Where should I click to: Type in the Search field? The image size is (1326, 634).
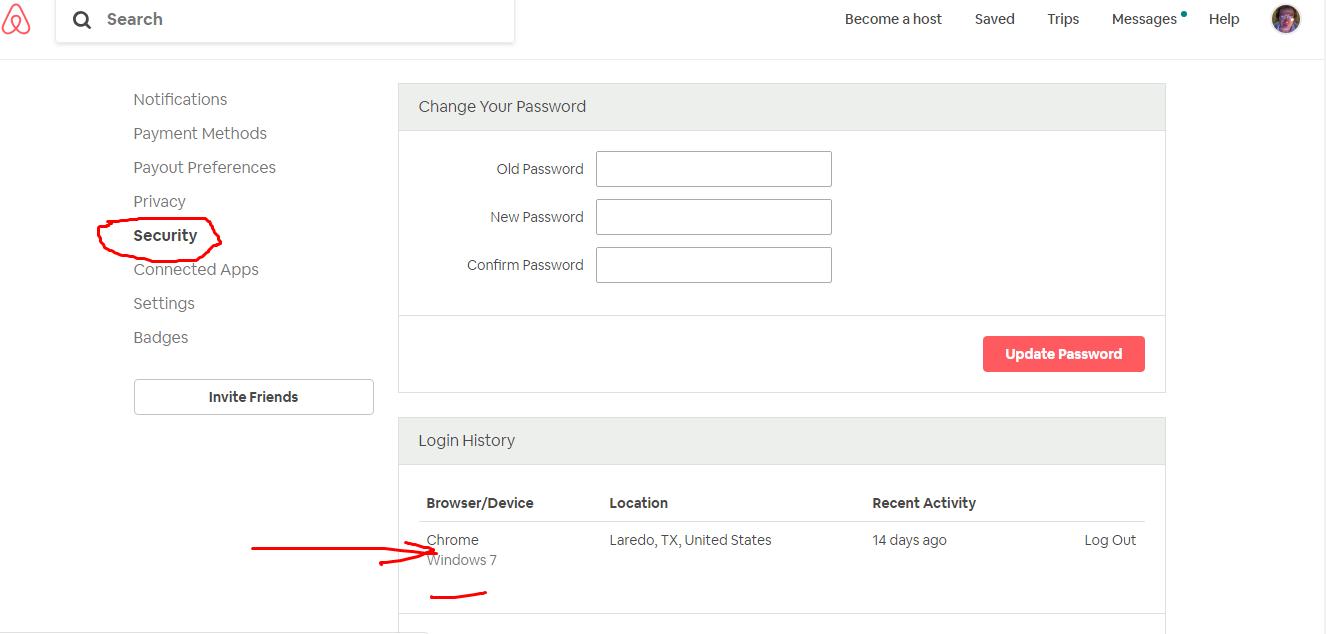(300, 20)
